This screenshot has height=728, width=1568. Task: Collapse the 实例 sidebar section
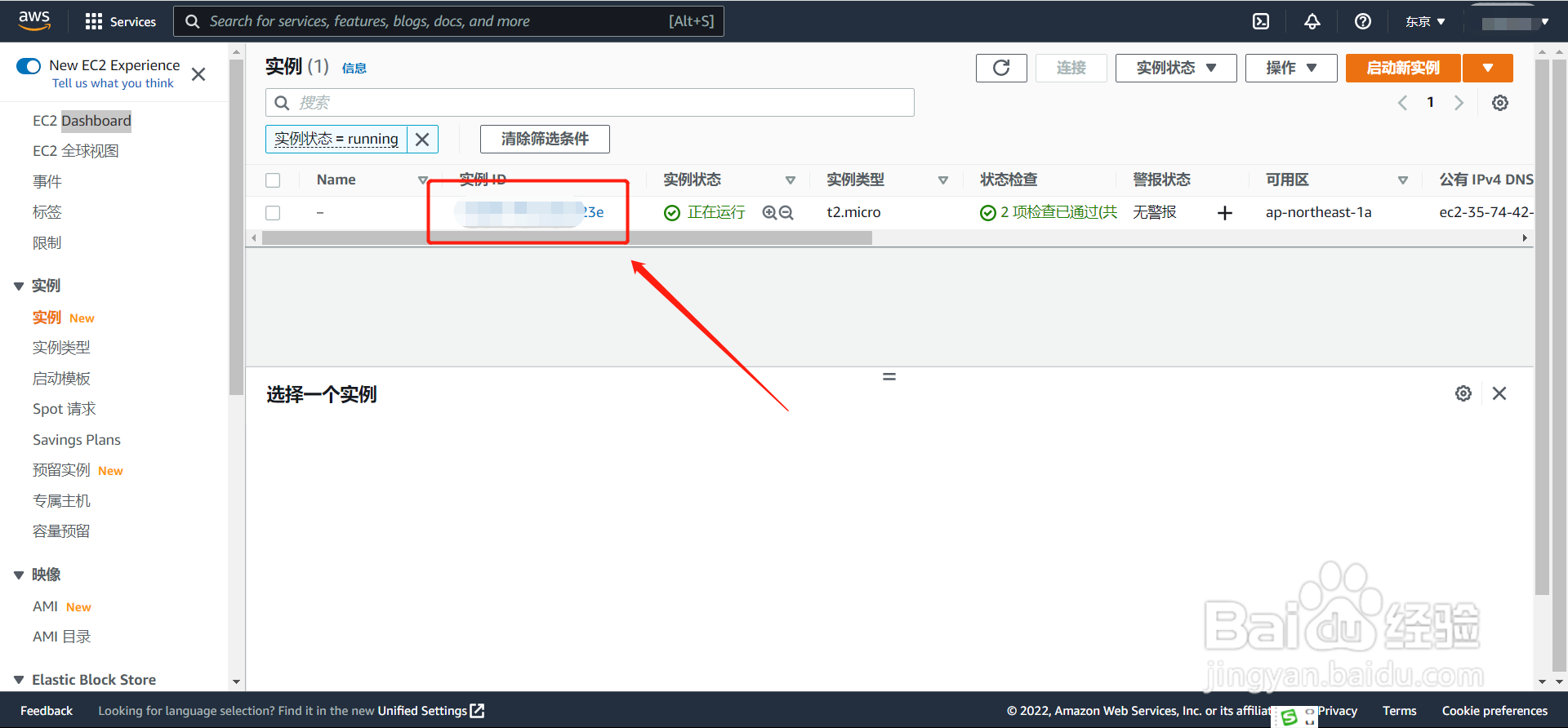click(x=19, y=286)
